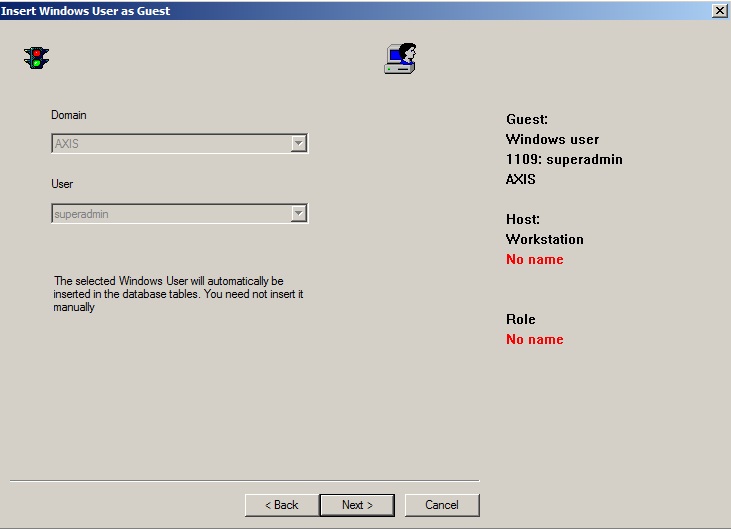731x529 pixels.
Task: Close the Insert Windows User dialog
Action: 720,11
